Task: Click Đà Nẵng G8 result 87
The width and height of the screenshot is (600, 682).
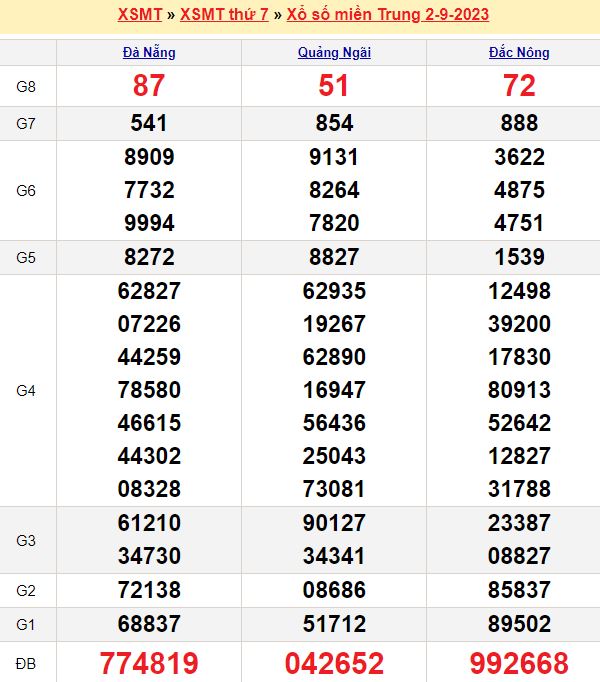Action: [149, 87]
